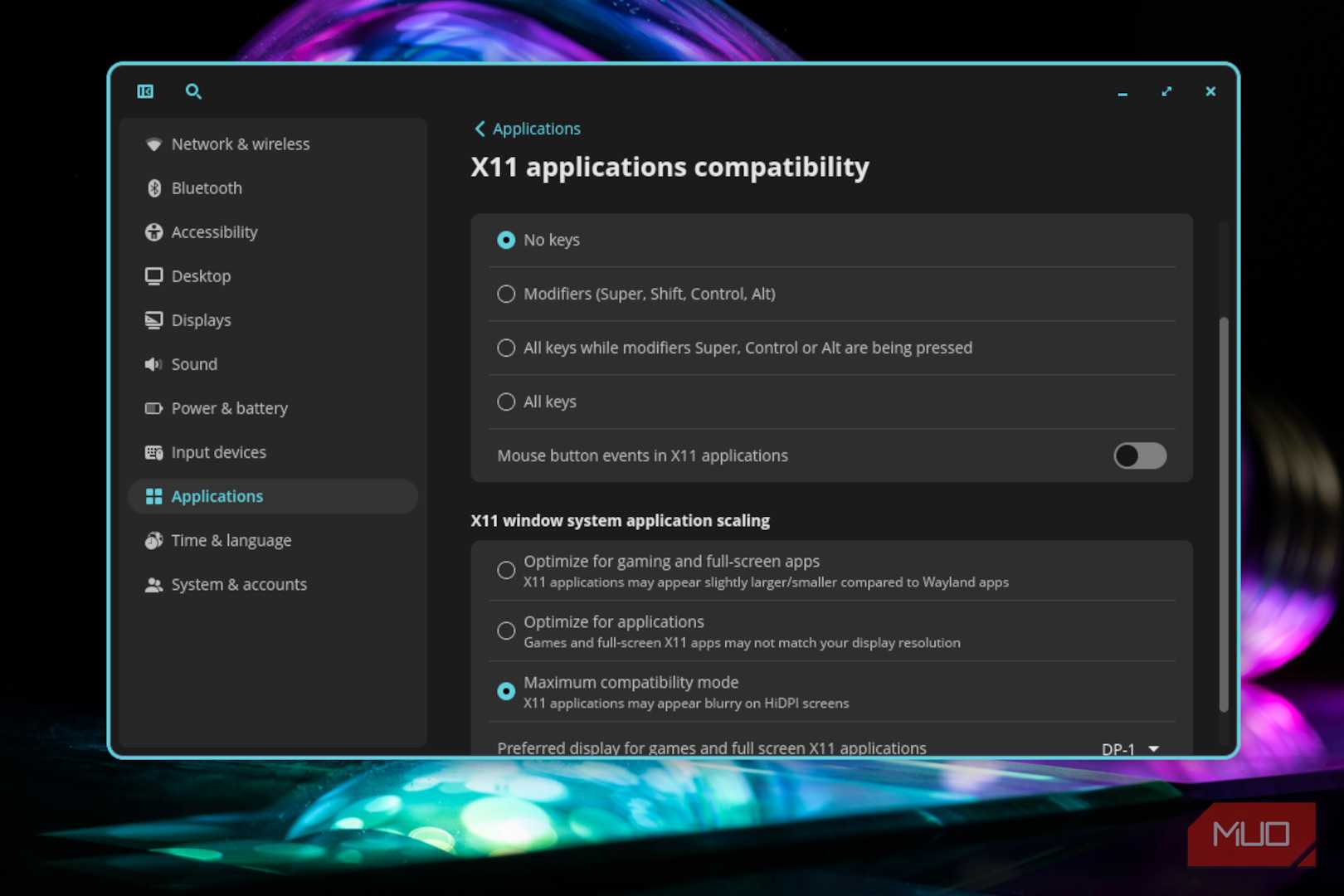Click the Applications grid icon

153,496
